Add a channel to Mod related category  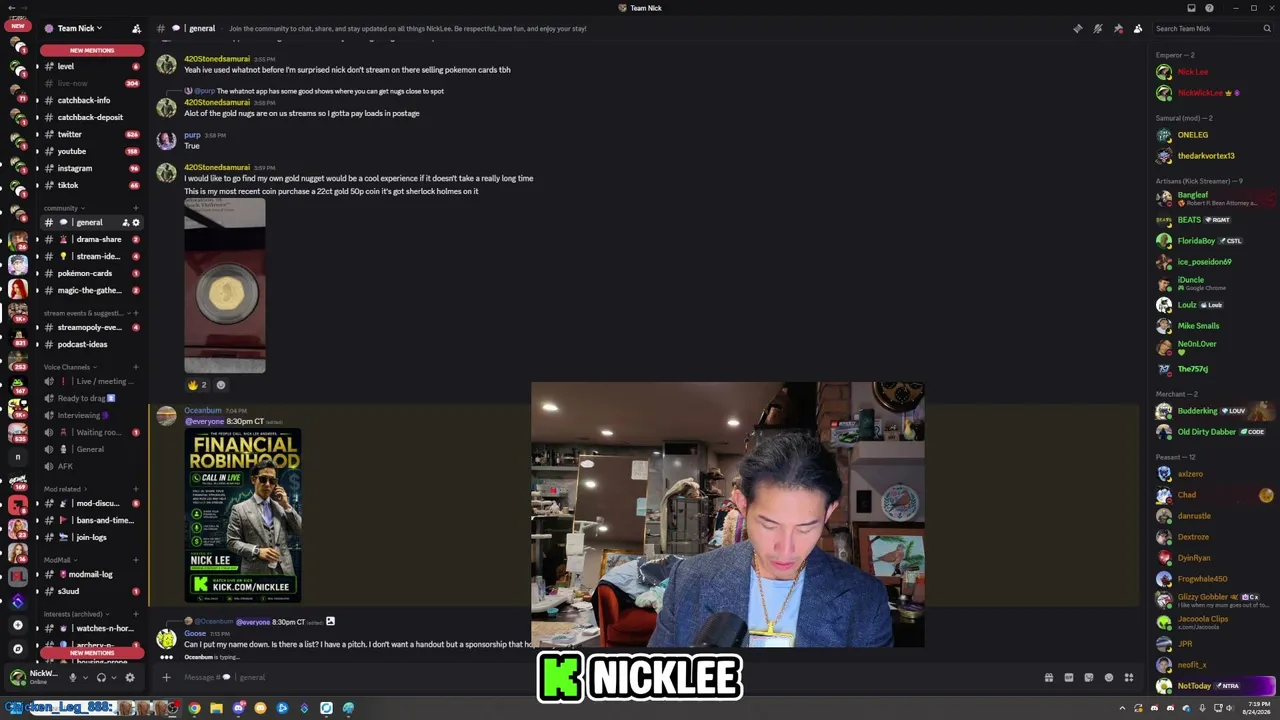click(136, 489)
